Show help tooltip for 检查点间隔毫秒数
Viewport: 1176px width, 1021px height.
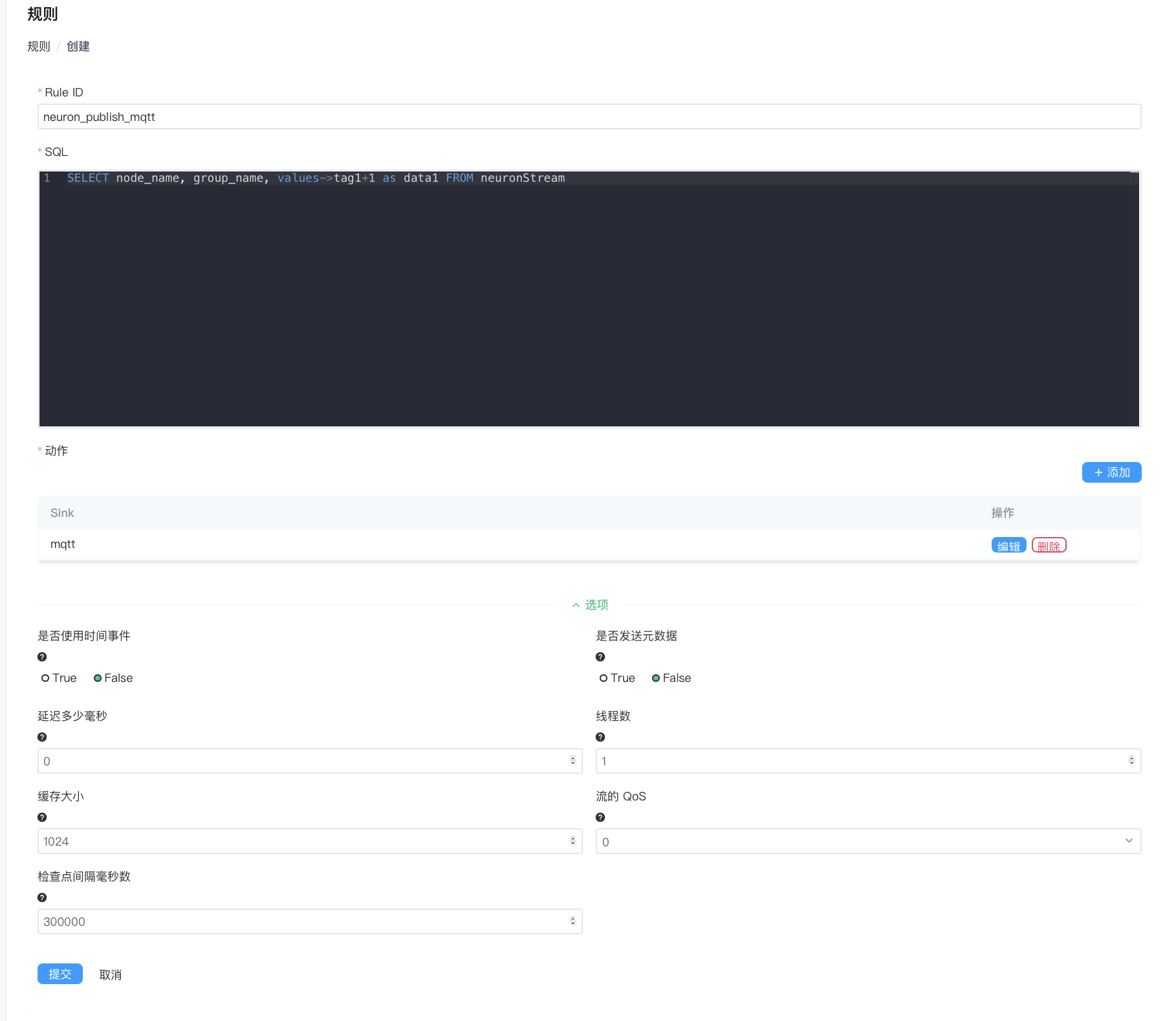(42, 897)
